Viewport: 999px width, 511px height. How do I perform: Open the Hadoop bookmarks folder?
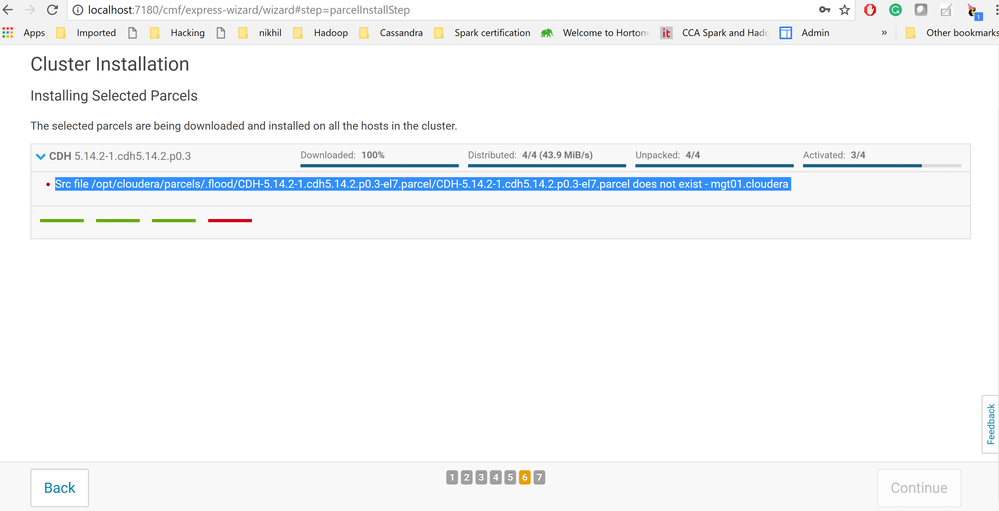pos(320,33)
